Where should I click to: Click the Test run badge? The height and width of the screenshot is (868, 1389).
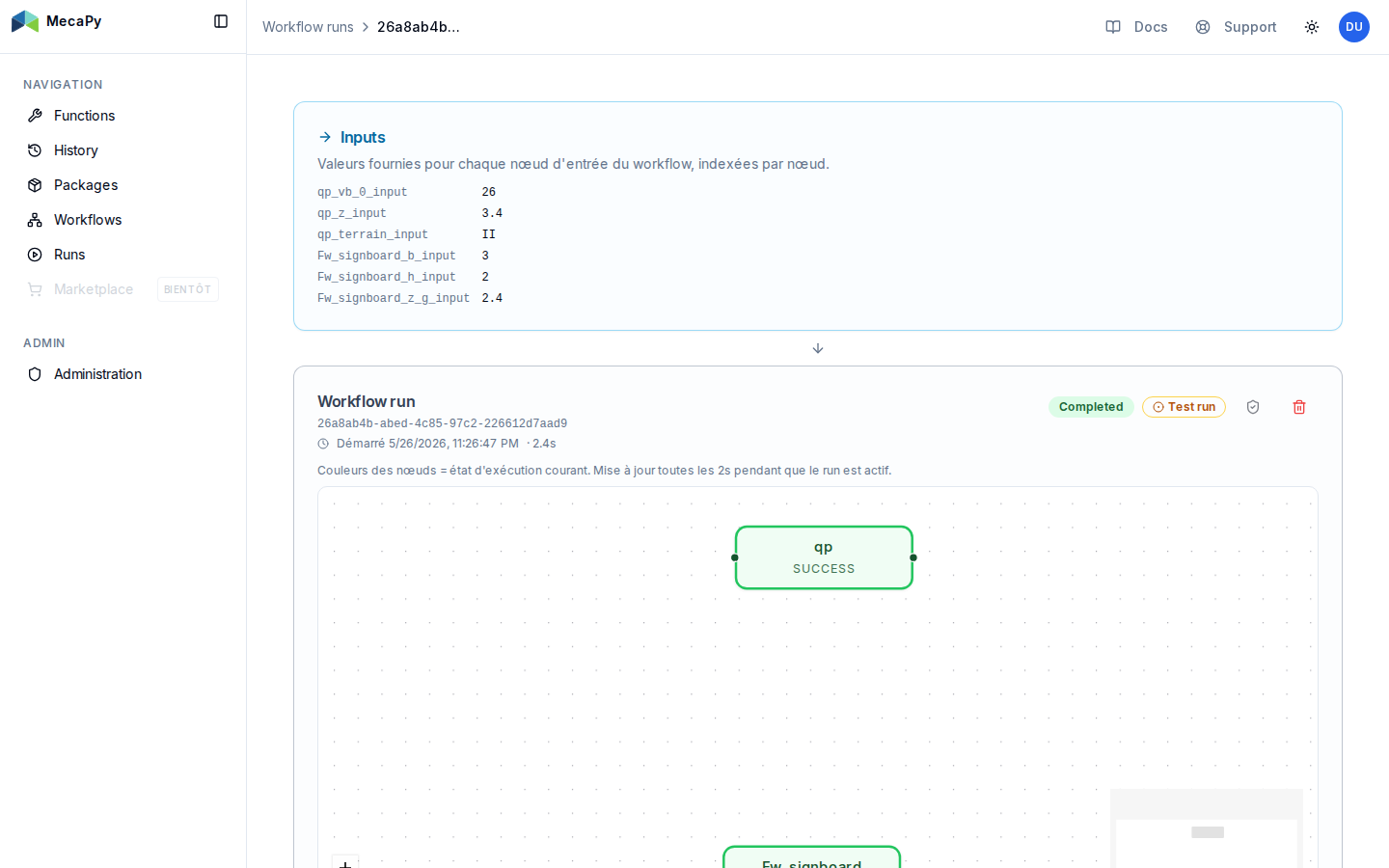pos(1184,407)
